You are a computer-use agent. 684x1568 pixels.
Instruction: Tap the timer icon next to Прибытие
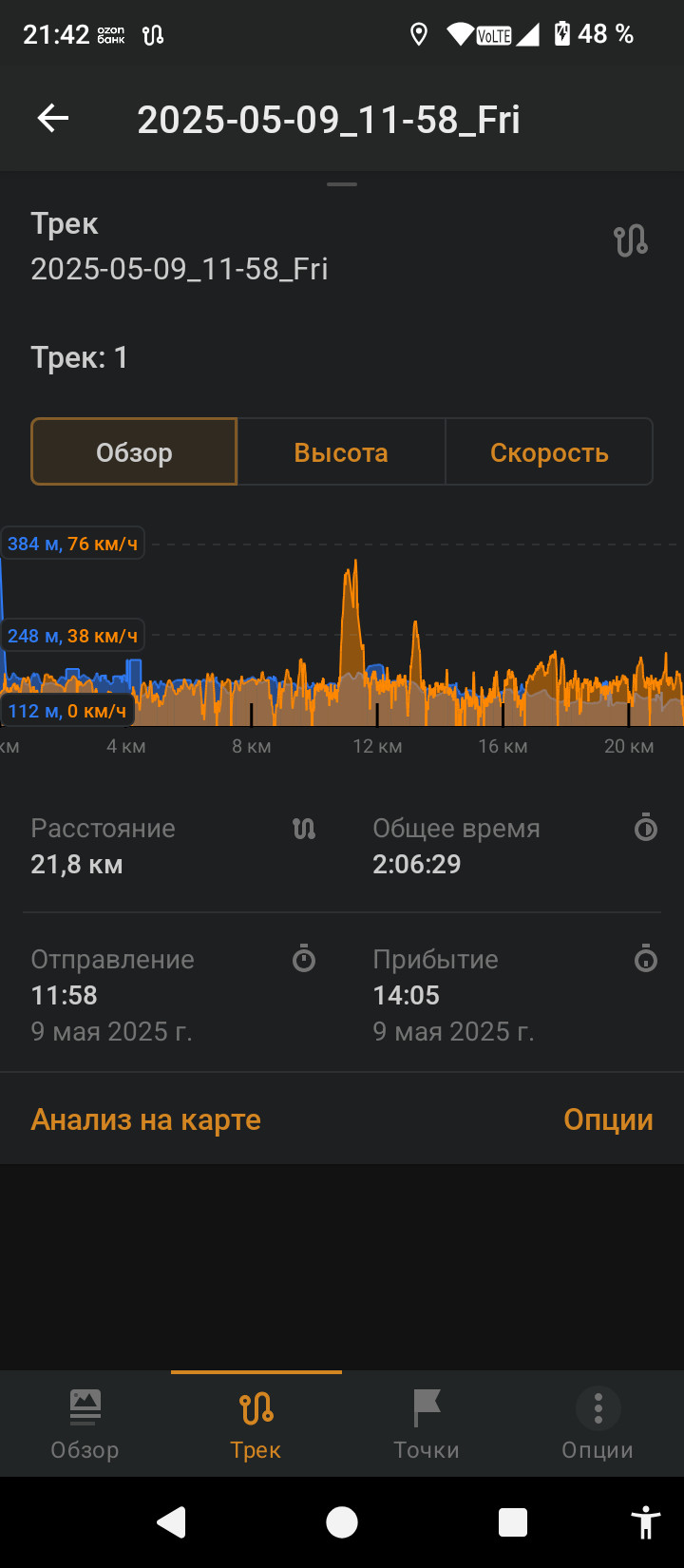[x=646, y=958]
